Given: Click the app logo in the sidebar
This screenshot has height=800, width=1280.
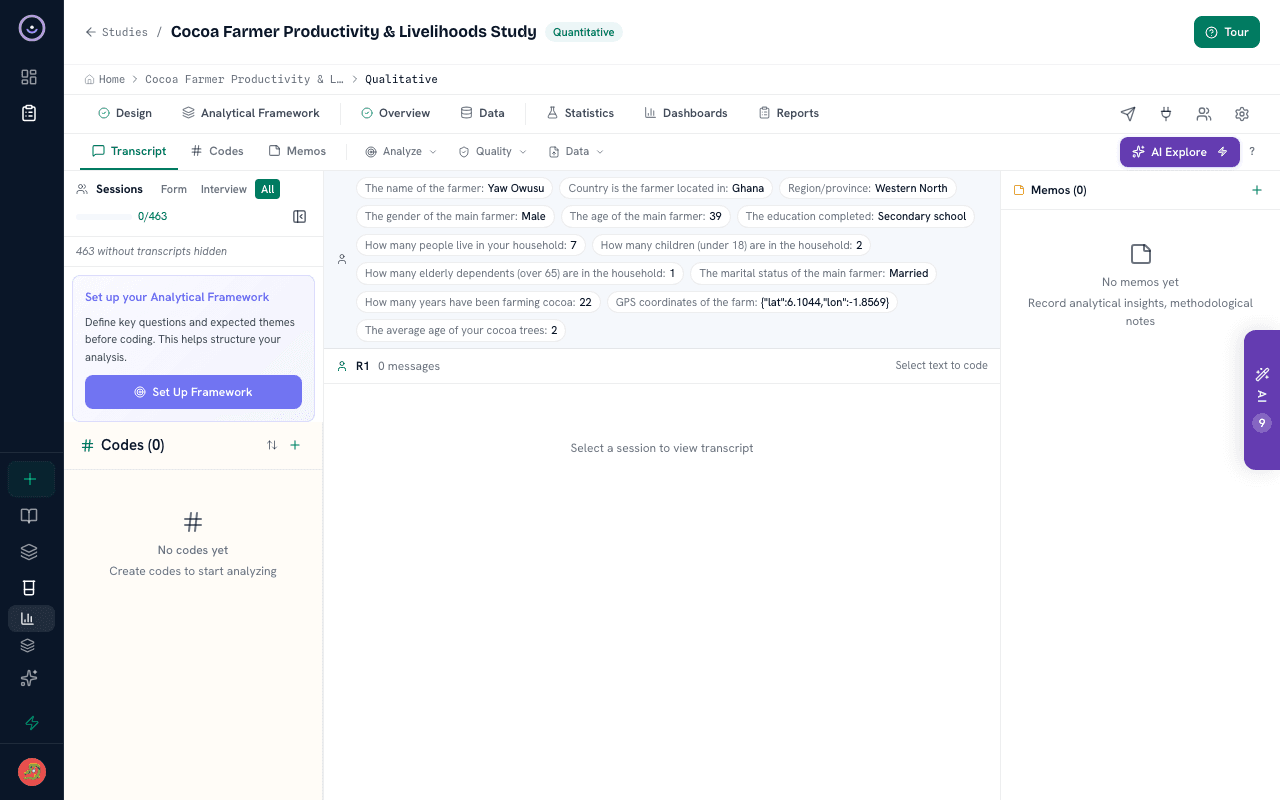Looking at the screenshot, I should point(31,29).
